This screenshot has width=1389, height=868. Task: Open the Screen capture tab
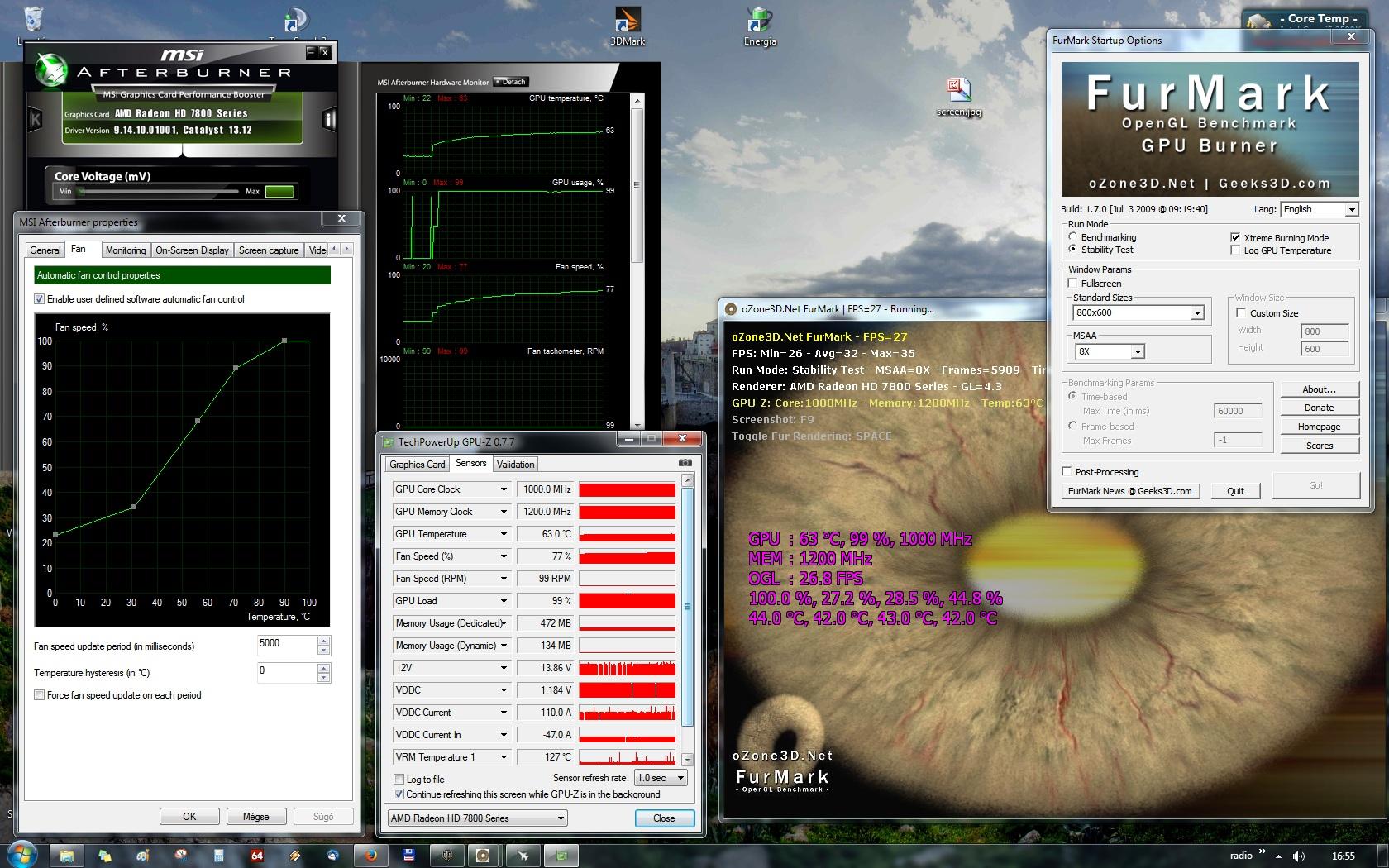click(269, 250)
